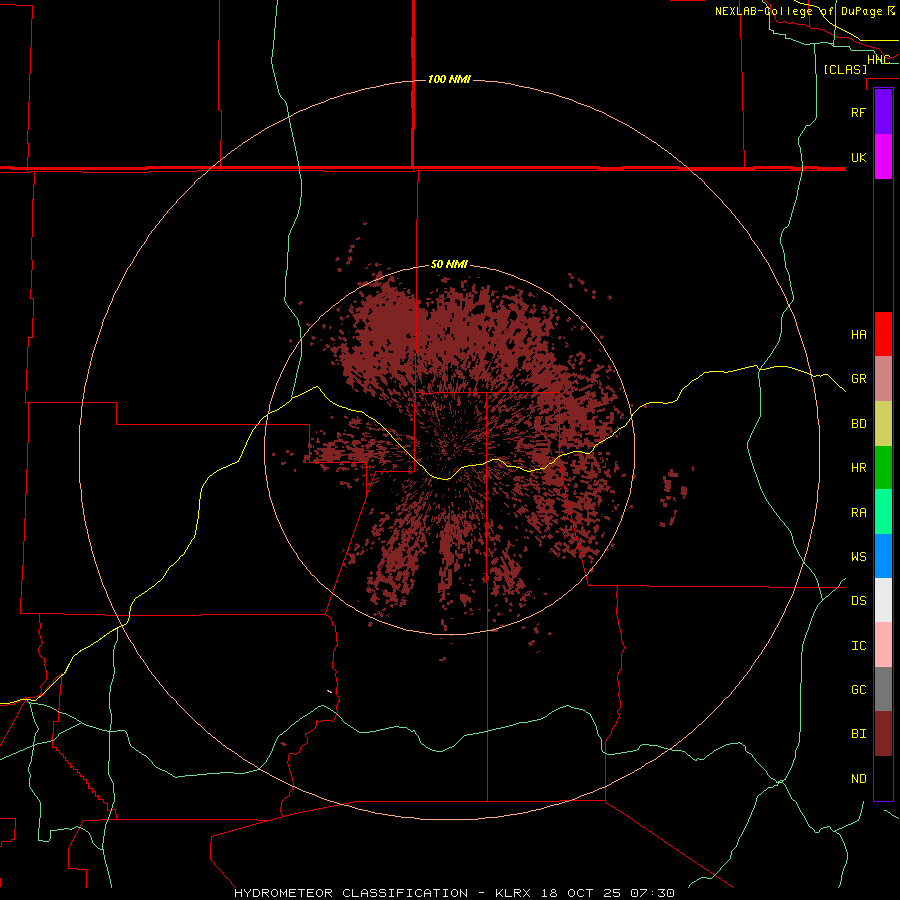
Task: Click the IC legend label text
Action: 858,646
